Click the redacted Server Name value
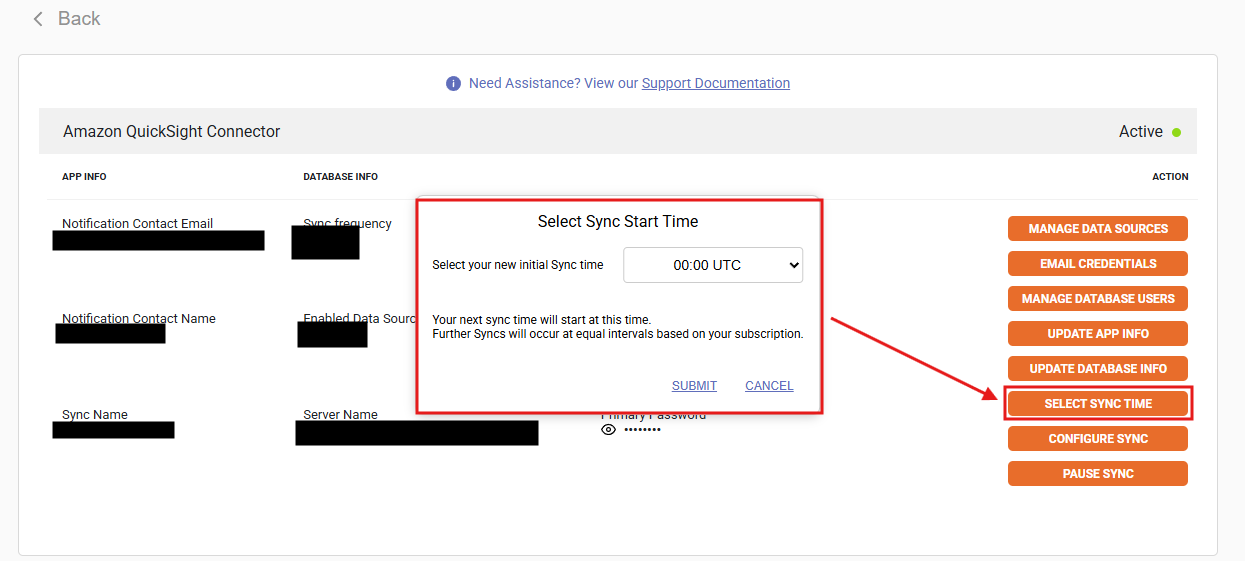Viewport: 1245px width, 561px height. 416,433
